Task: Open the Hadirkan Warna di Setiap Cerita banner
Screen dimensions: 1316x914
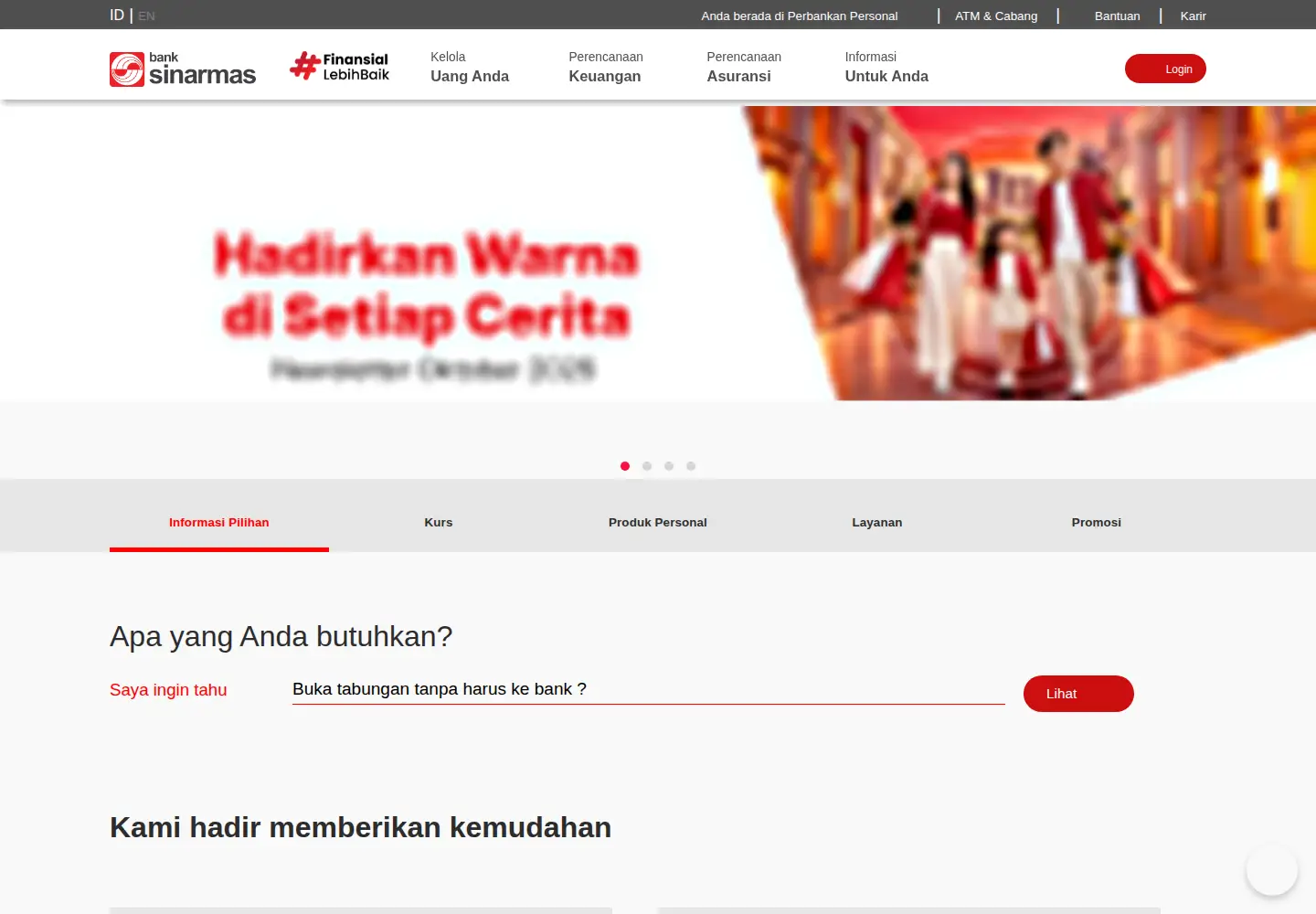Action: 658,253
